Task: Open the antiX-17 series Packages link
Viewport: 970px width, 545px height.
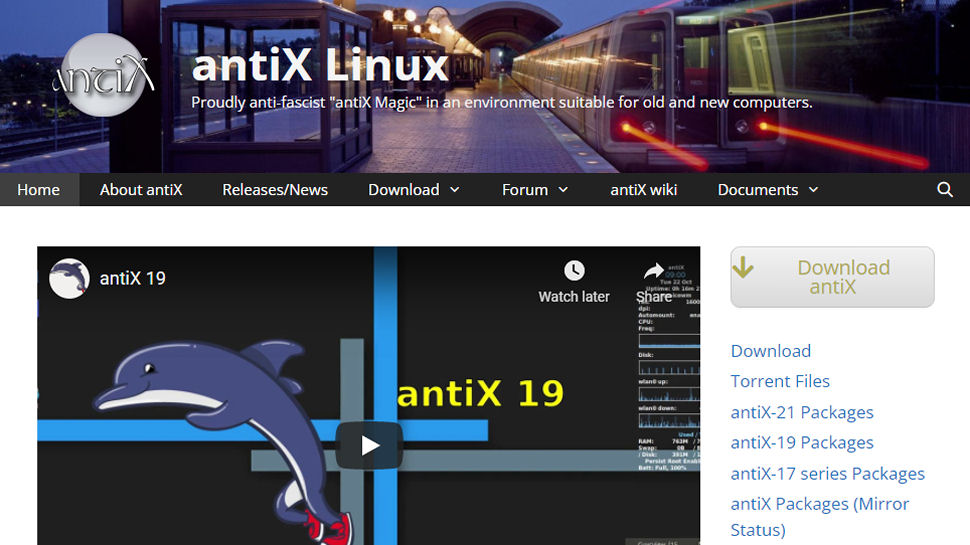Action: point(828,473)
